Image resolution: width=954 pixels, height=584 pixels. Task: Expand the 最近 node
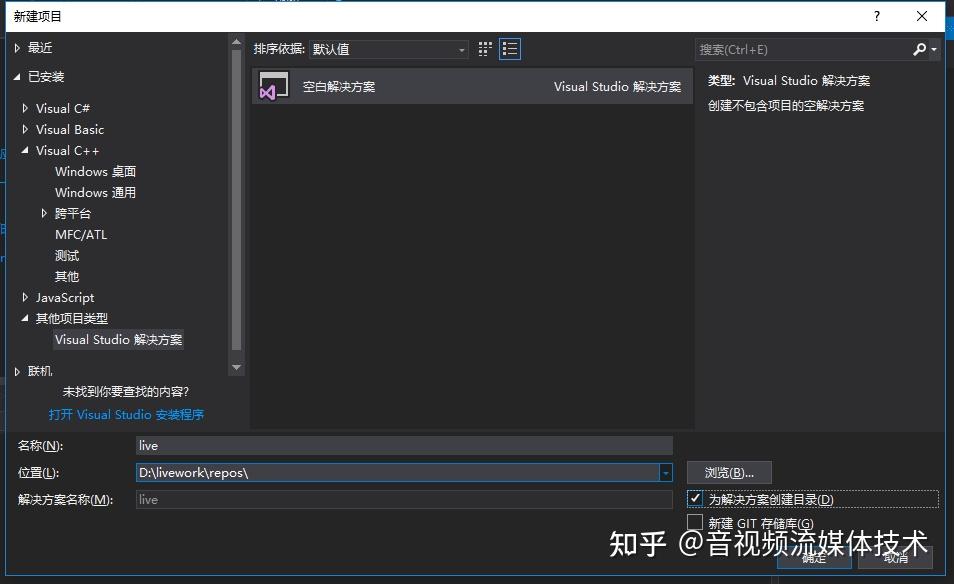coord(17,47)
